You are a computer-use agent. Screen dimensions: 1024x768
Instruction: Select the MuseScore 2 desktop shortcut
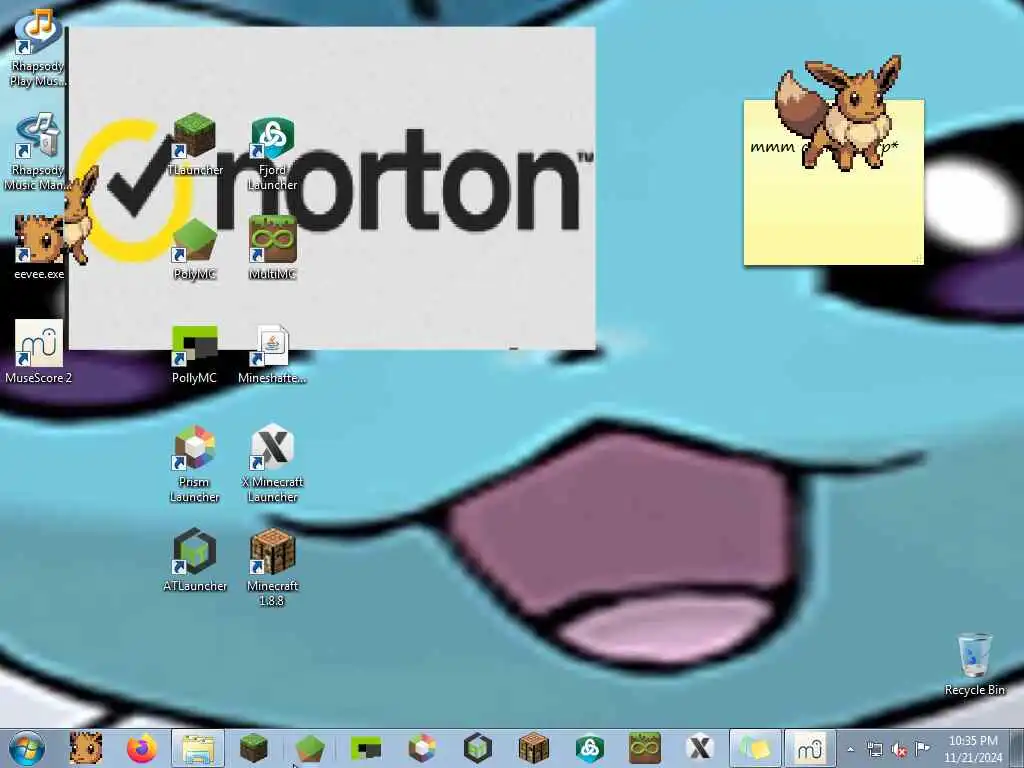[39, 351]
